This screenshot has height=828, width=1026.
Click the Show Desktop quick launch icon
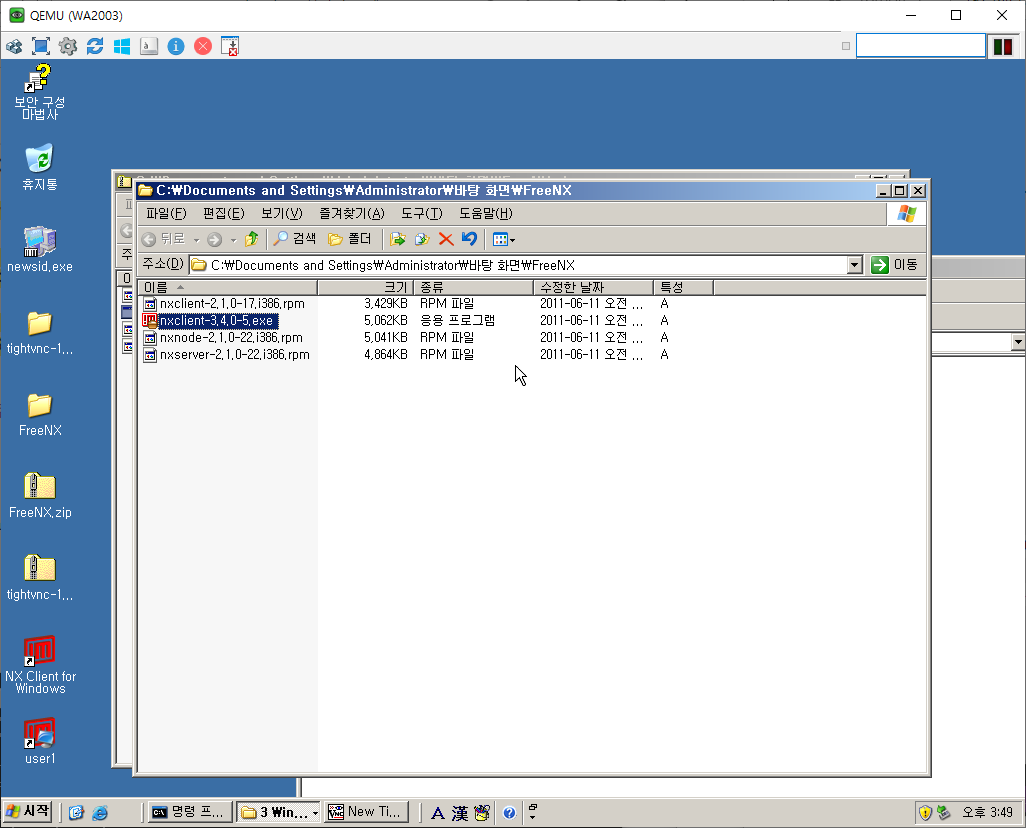coord(77,813)
